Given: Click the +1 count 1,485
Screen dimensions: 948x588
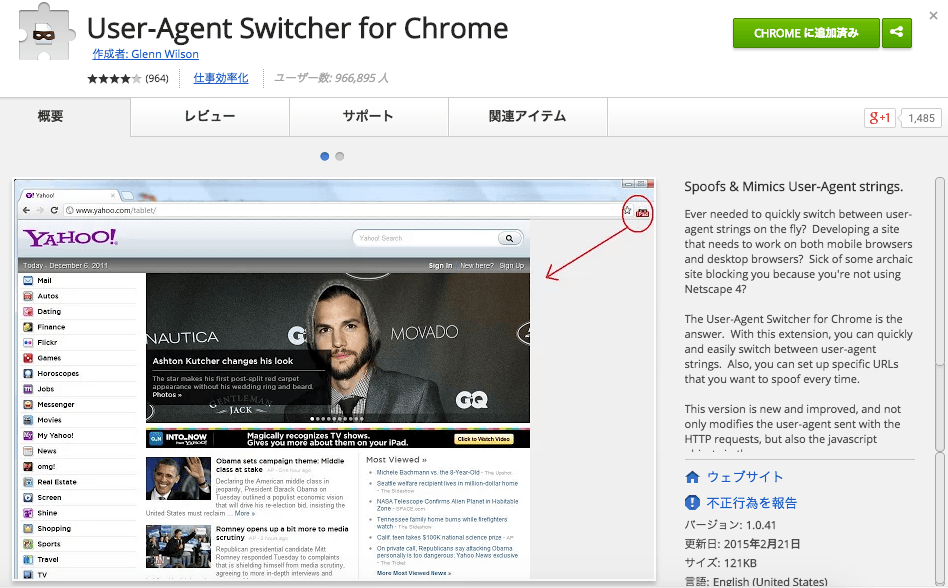Looking at the screenshot, I should pos(921,118).
